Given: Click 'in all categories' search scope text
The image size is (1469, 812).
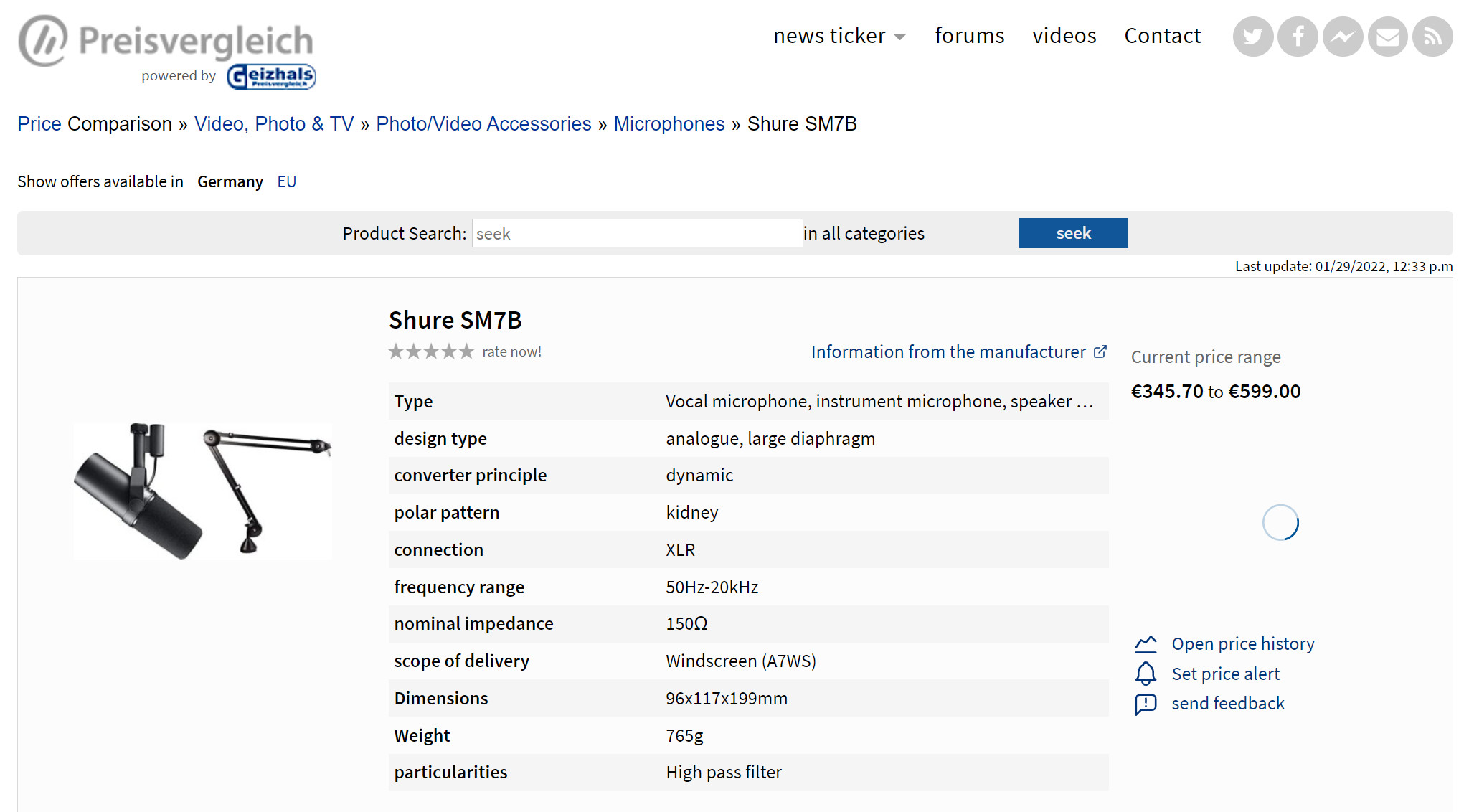Looking at the screenshot, I should click(x=864, y=234).
